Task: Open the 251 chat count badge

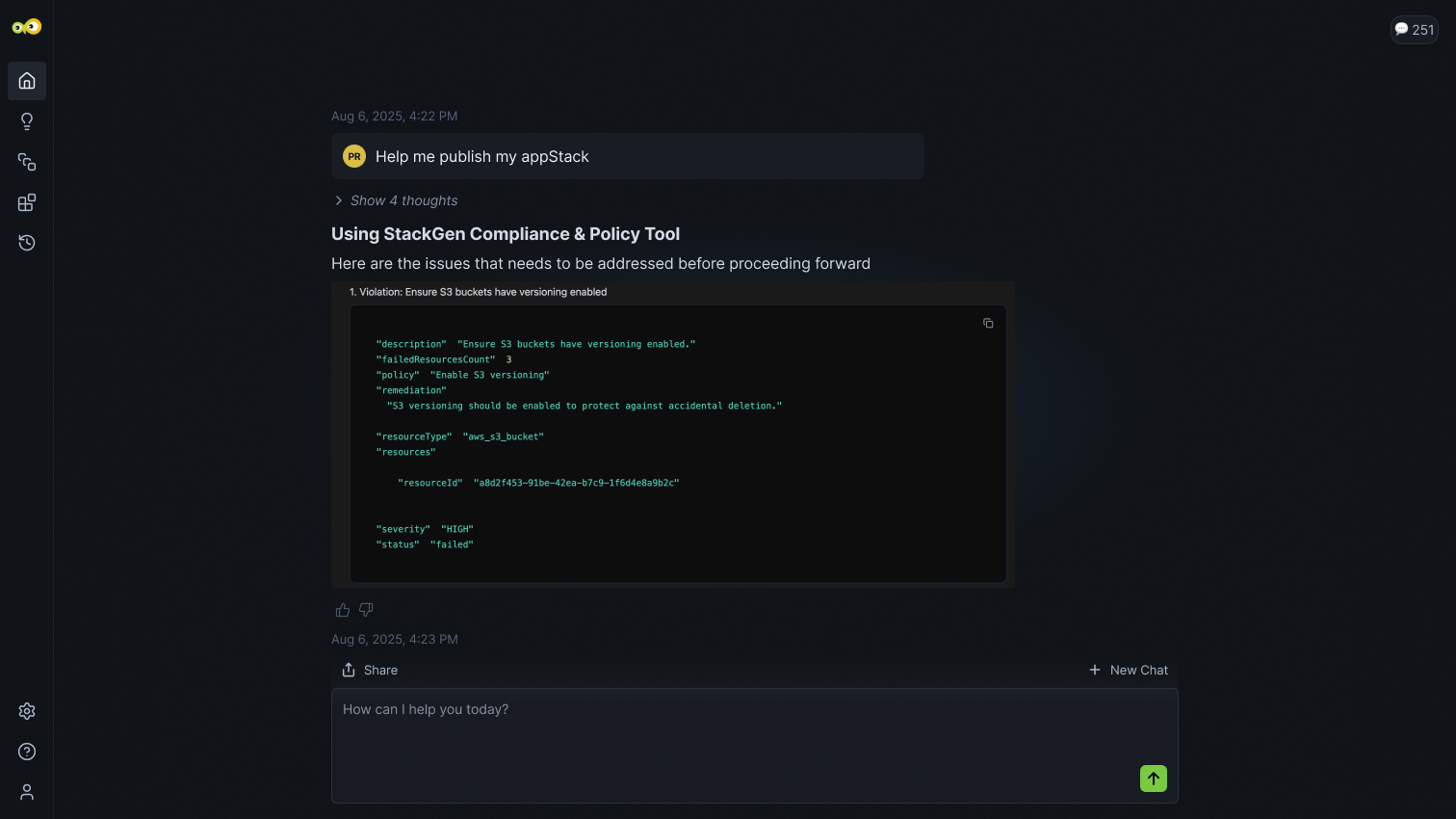Action: coord(1414,30)
